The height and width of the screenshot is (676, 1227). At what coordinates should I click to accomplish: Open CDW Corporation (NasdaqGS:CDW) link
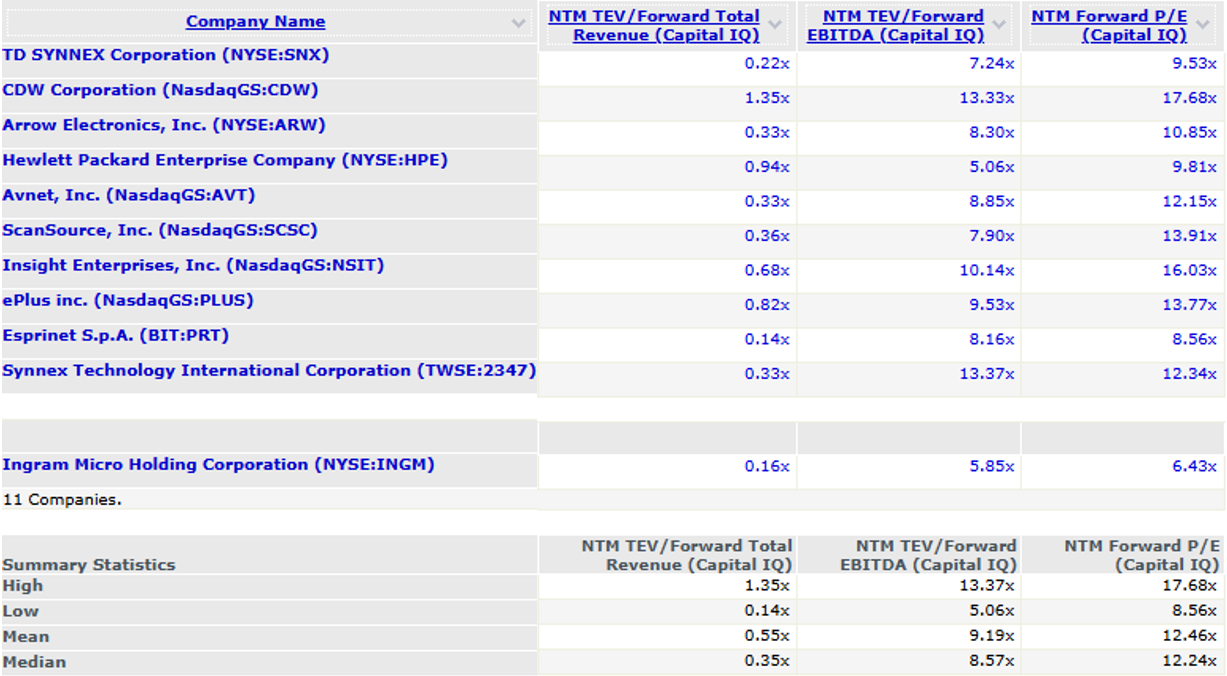point(160,90)
